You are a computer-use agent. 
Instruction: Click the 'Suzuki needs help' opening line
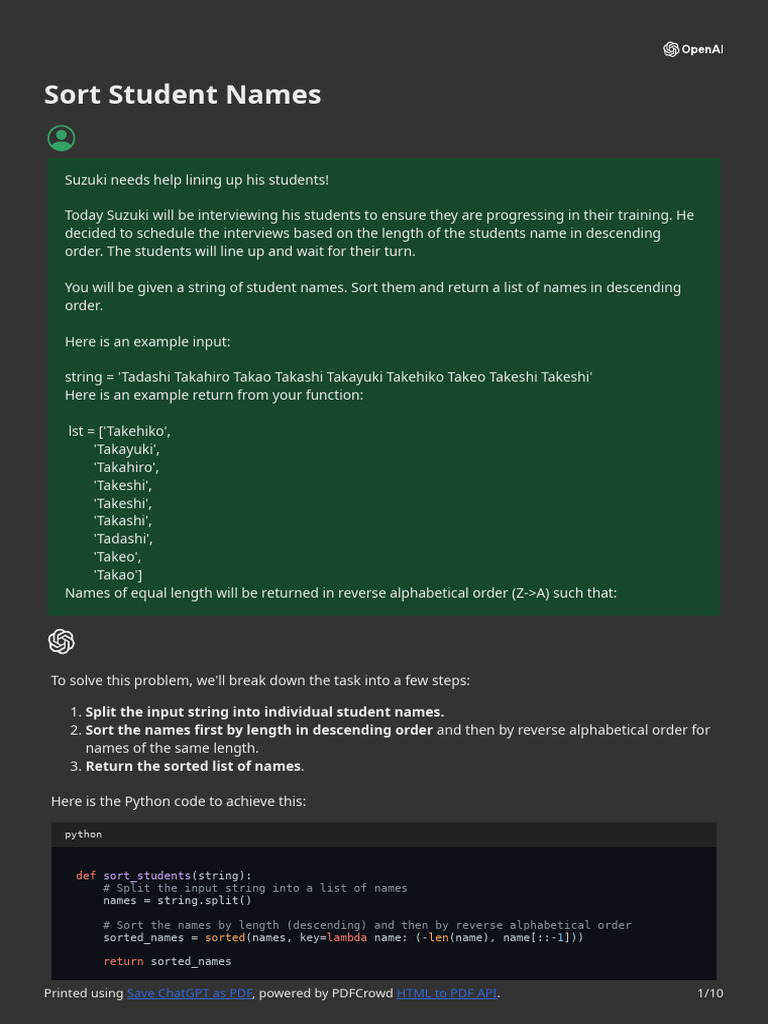click(x=197, y=179)
